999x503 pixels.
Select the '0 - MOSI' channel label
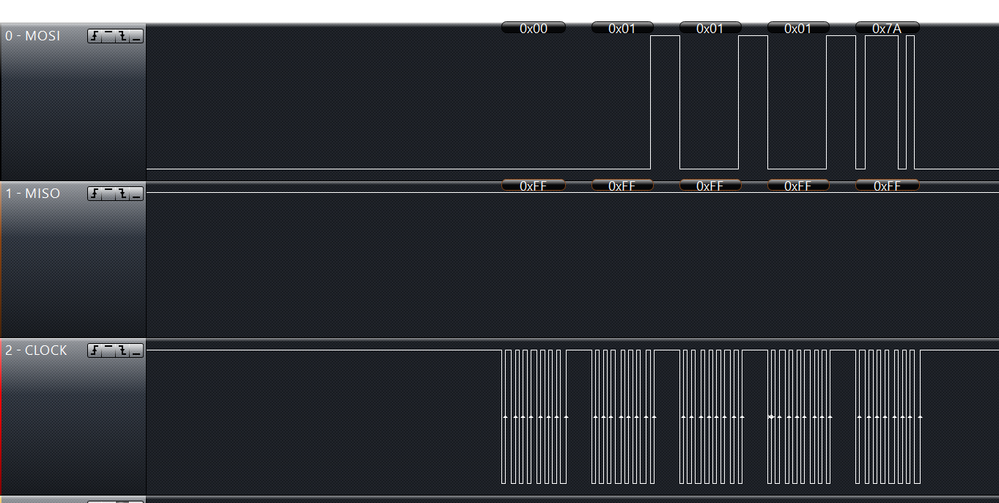(32, 36)
